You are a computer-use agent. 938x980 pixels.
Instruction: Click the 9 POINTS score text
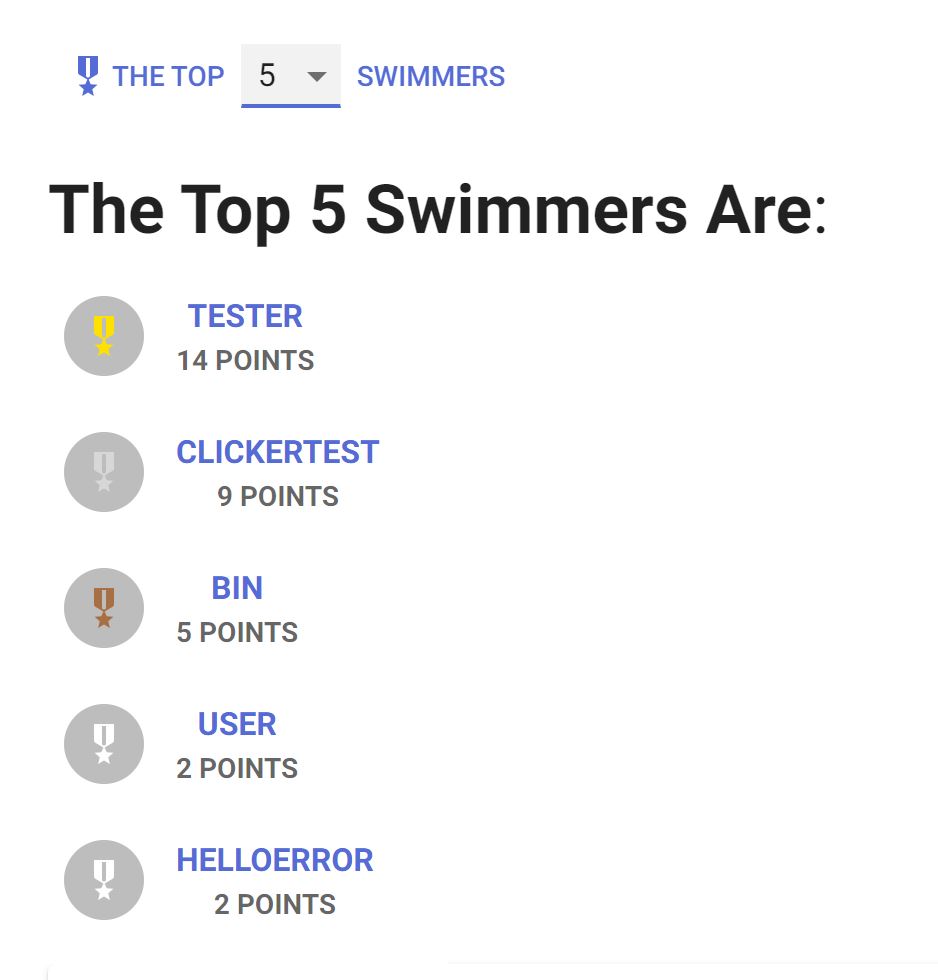(278, 496)
